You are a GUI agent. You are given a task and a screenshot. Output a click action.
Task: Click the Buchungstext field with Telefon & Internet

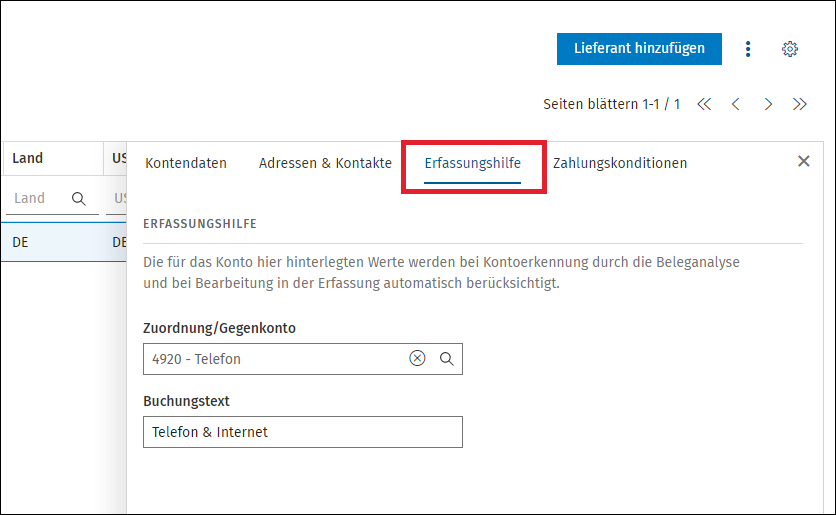pos(303,432)
